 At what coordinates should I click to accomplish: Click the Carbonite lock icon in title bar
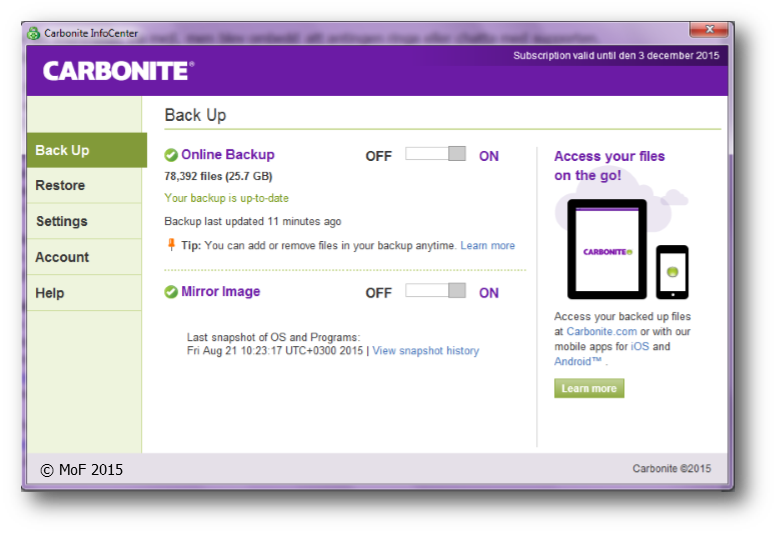click(34, 32)
